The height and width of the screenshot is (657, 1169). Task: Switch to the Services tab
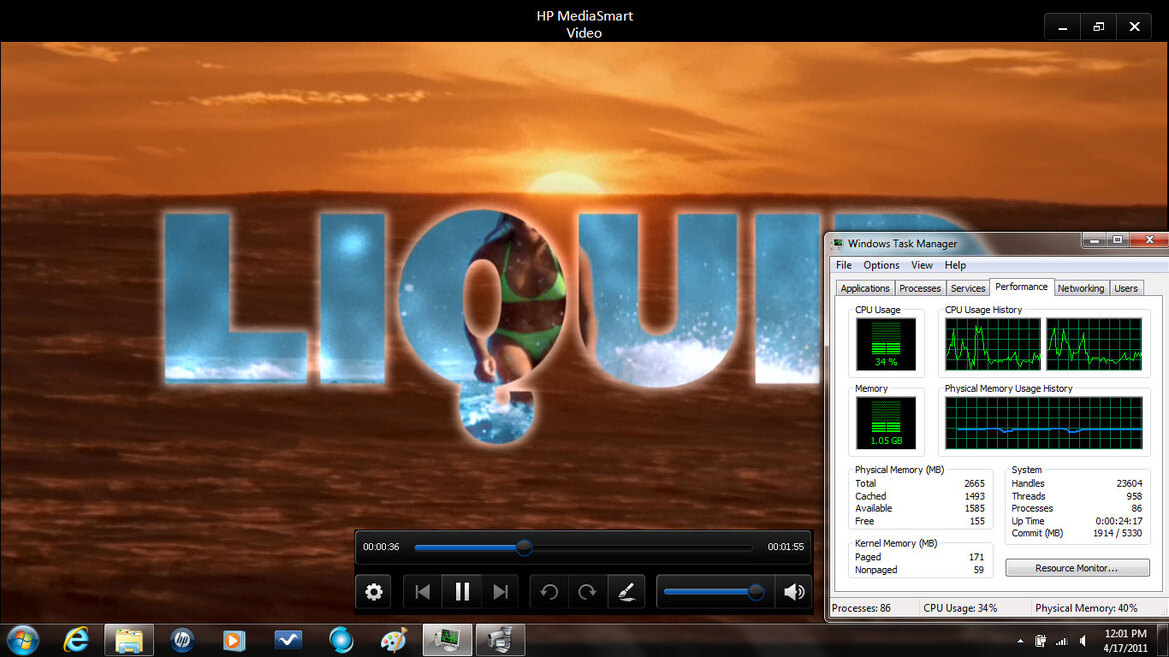click(x=968, y=289)
